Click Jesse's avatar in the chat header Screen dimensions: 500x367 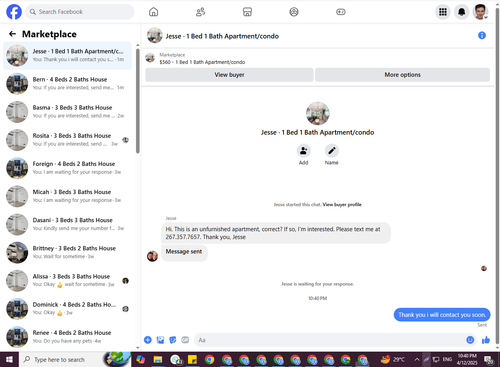pos(155,36)
